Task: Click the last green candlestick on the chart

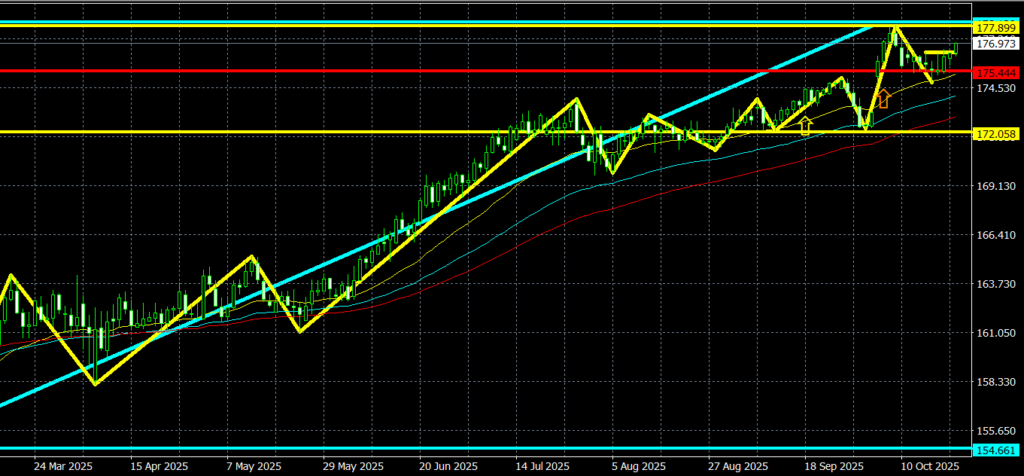Action: [x=956, y=49]
